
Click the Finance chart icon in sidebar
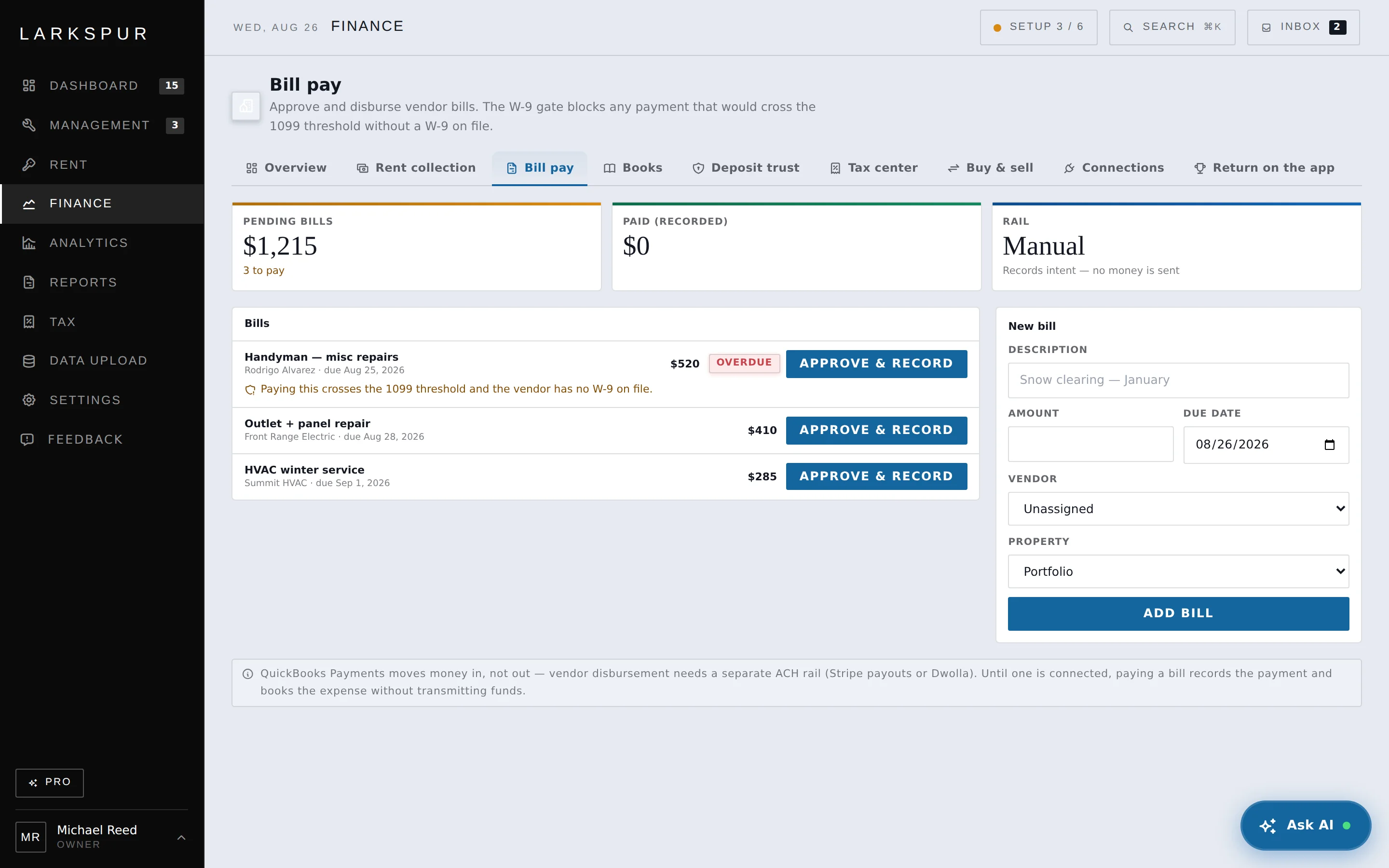tap(29, 204)
